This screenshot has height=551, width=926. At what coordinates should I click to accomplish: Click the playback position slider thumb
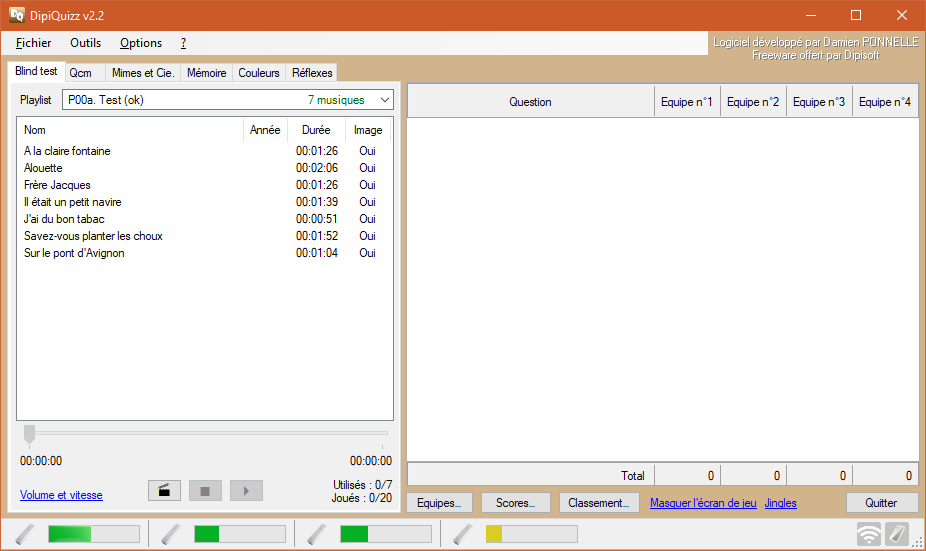point(30,433)
